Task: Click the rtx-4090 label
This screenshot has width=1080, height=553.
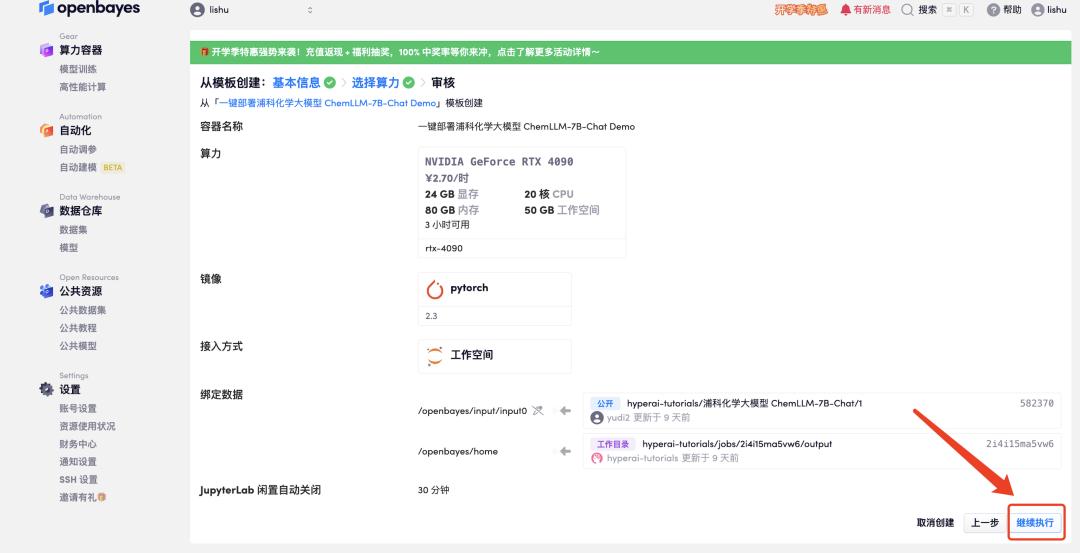Action: coord(444,248)
